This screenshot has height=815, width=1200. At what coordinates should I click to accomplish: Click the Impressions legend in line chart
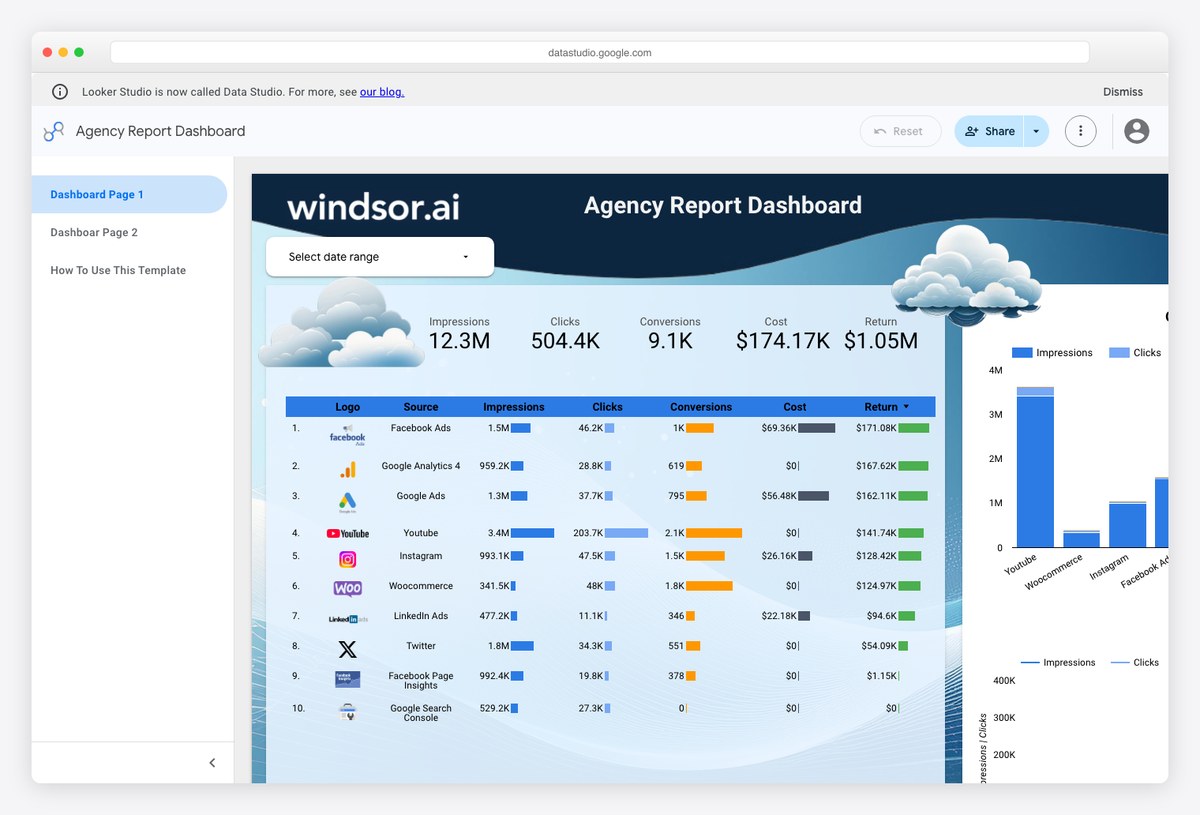[1057, 662]
